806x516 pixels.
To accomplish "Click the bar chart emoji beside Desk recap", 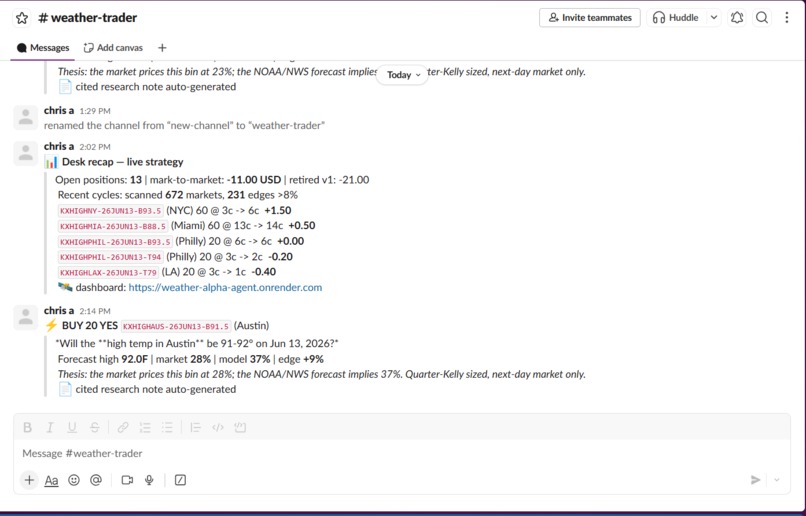I will click(51, 162).
